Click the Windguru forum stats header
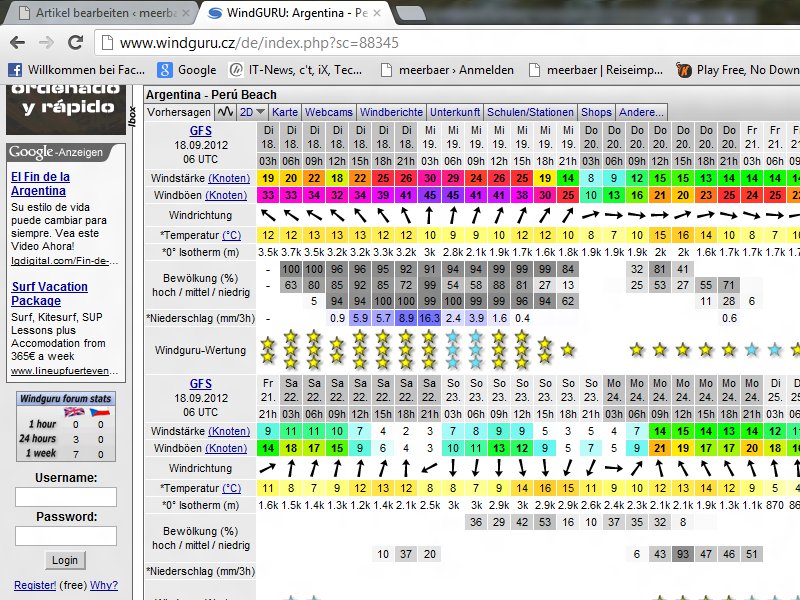800x600 pixels. pyautogui.click(x=66, y=398)
